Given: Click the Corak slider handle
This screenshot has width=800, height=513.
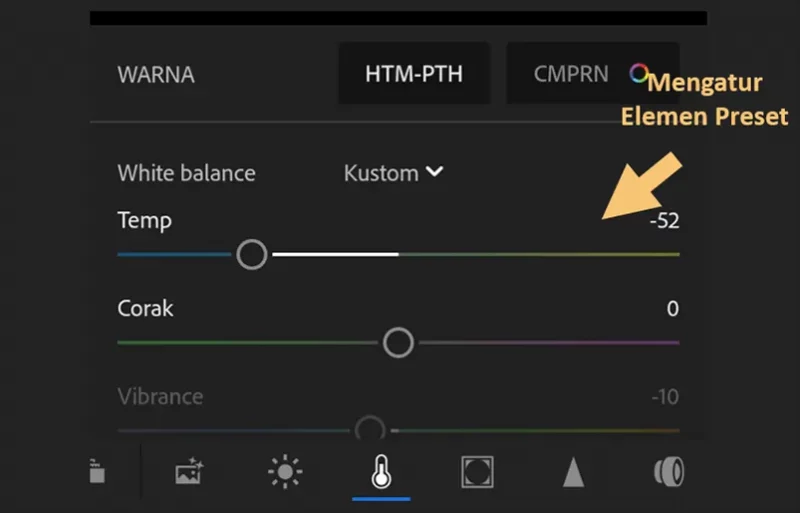Looking at the screenshot, I should point(398,343).
